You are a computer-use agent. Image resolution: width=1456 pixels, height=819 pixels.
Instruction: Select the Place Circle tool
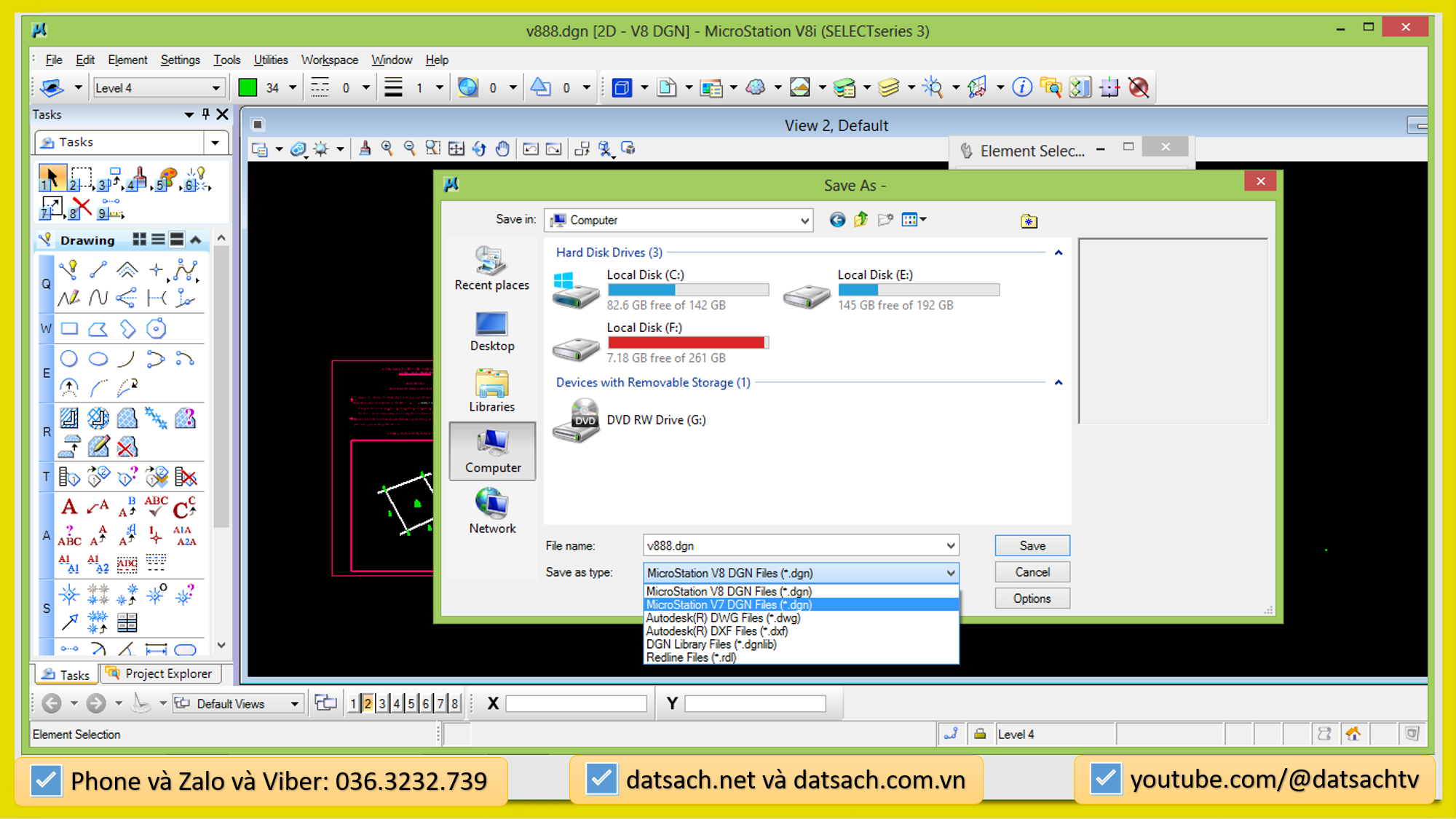point(69,358)
